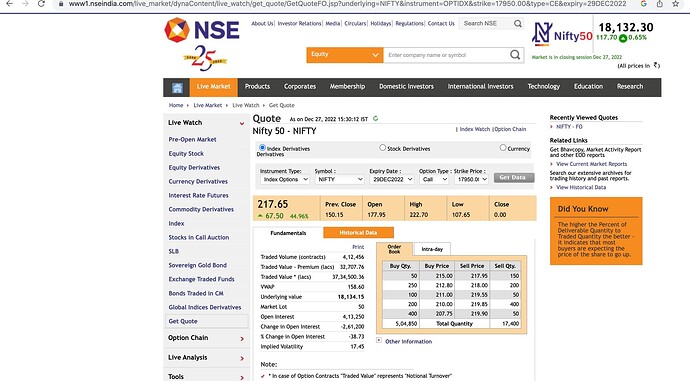Viewport: 690px width, 381px height.
Task: Open View Historical Data link
Action: coord(581,187)
